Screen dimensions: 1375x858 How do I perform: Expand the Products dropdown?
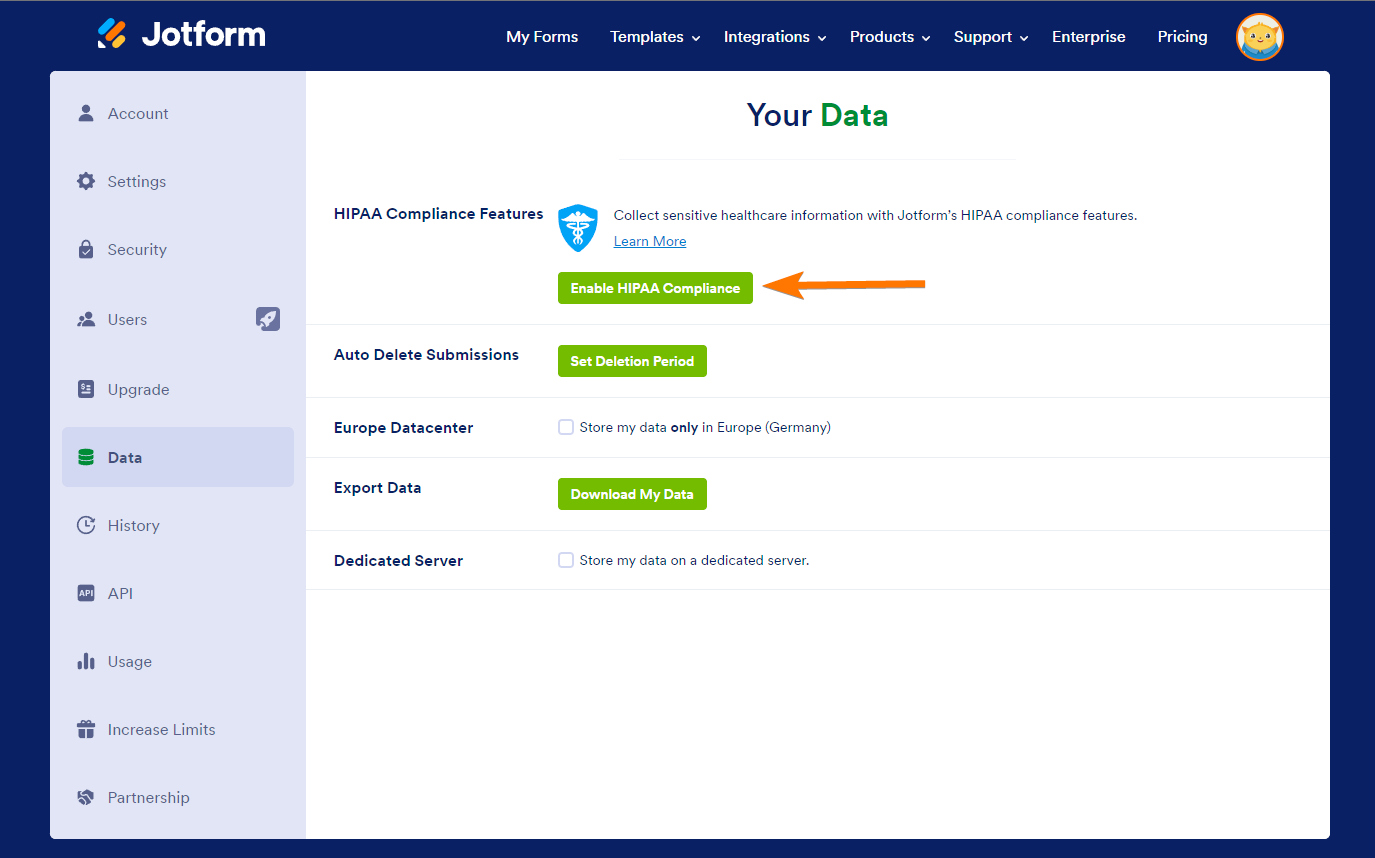pyautogui.click(x=882, y=37)
